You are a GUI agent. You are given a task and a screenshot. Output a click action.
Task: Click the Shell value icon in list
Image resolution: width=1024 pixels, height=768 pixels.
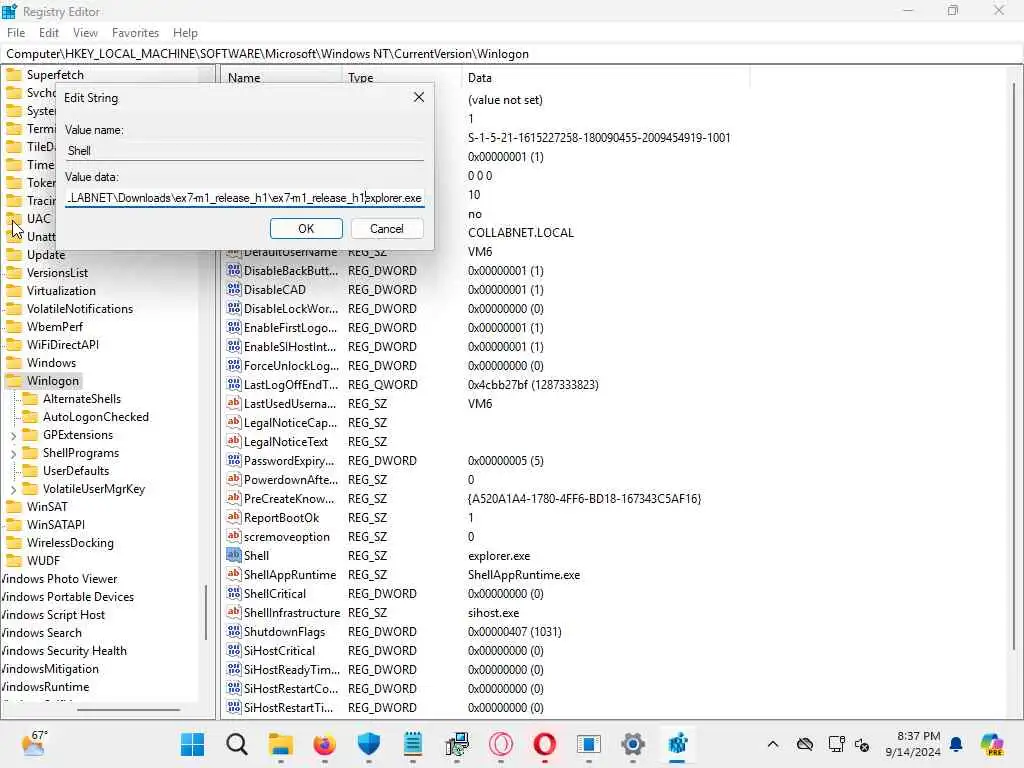click(233, 555)
